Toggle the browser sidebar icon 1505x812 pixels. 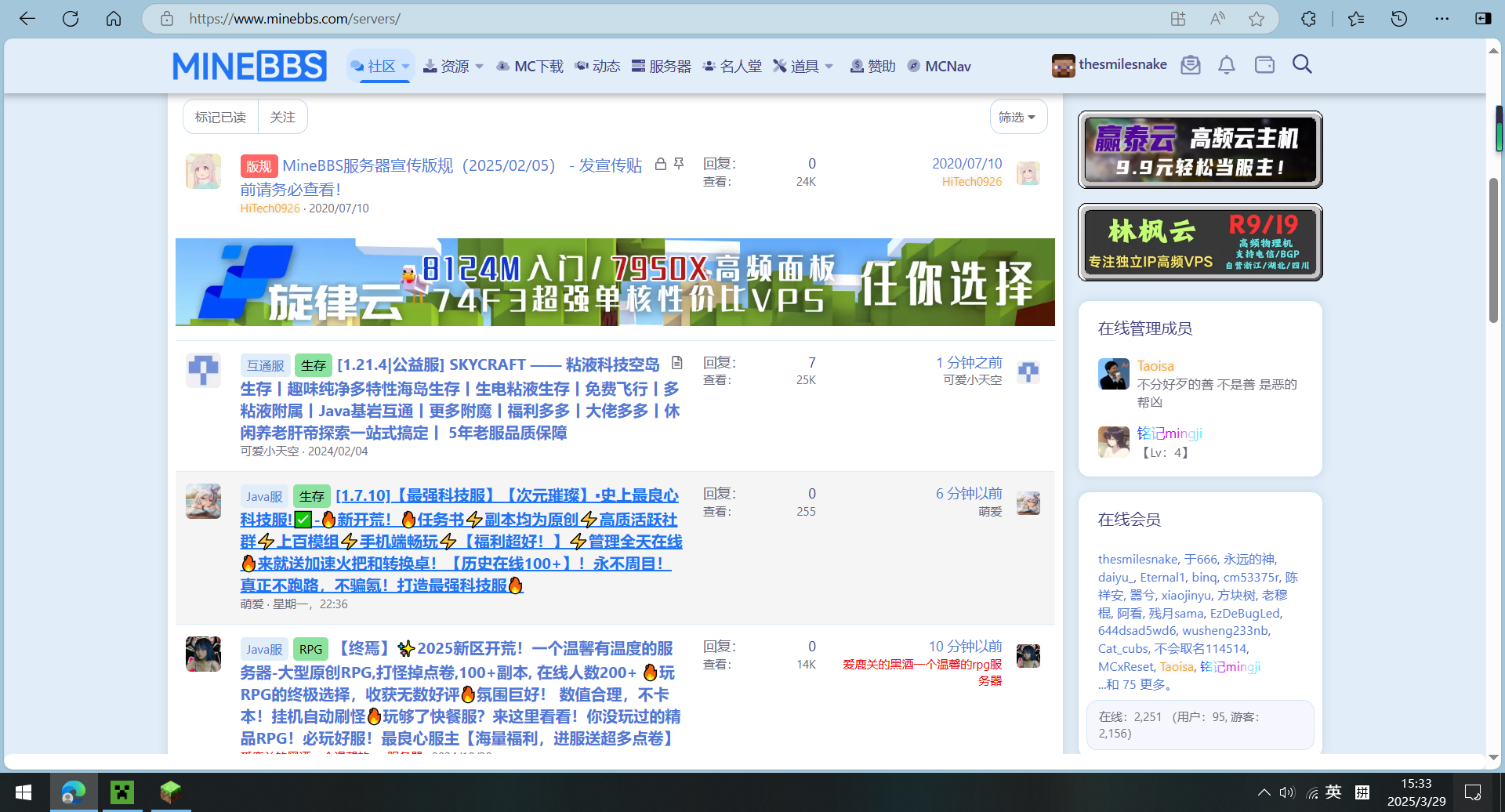click(1483, 19)
